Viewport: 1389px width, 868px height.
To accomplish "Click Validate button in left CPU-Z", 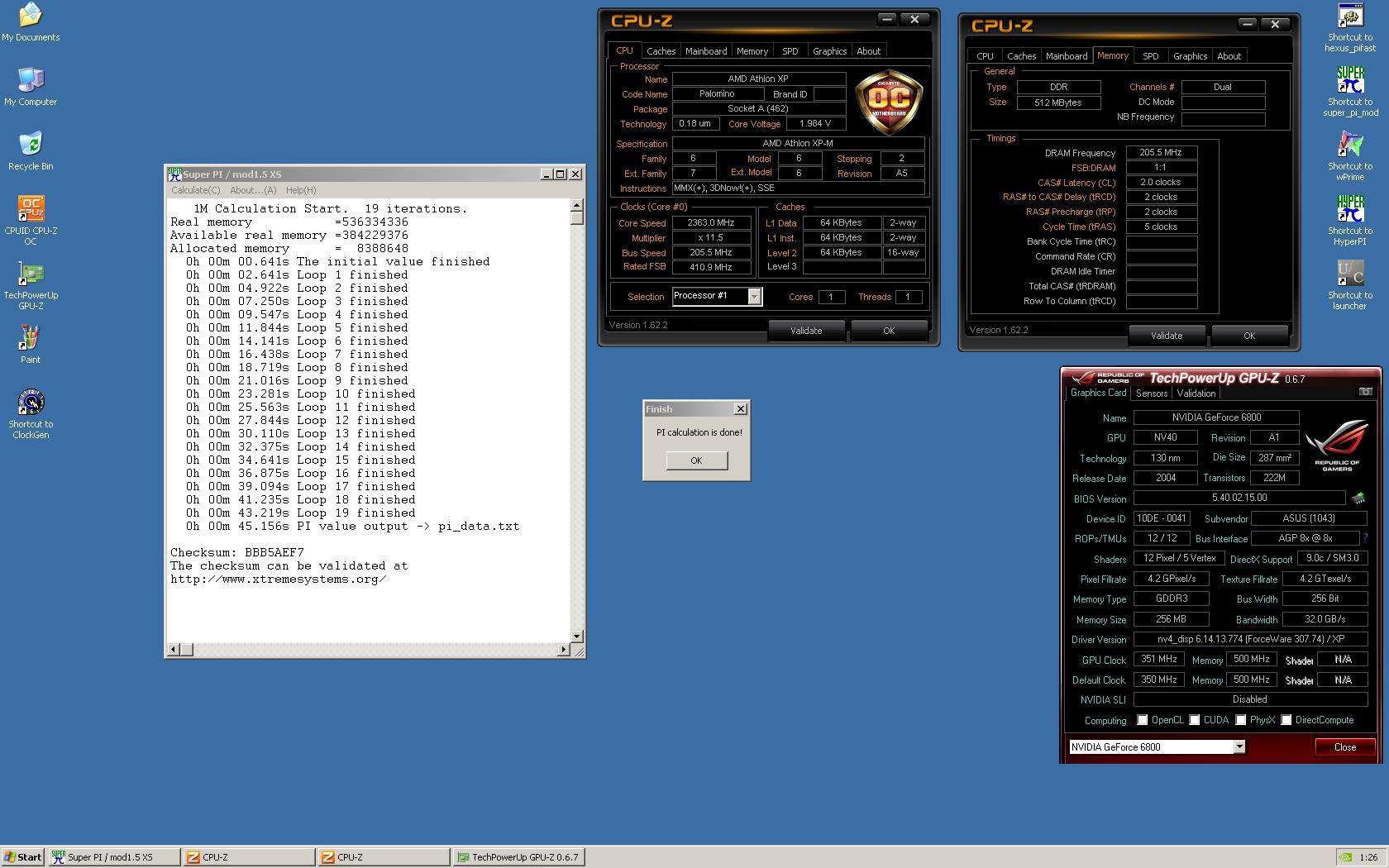I will pos(805,331).
